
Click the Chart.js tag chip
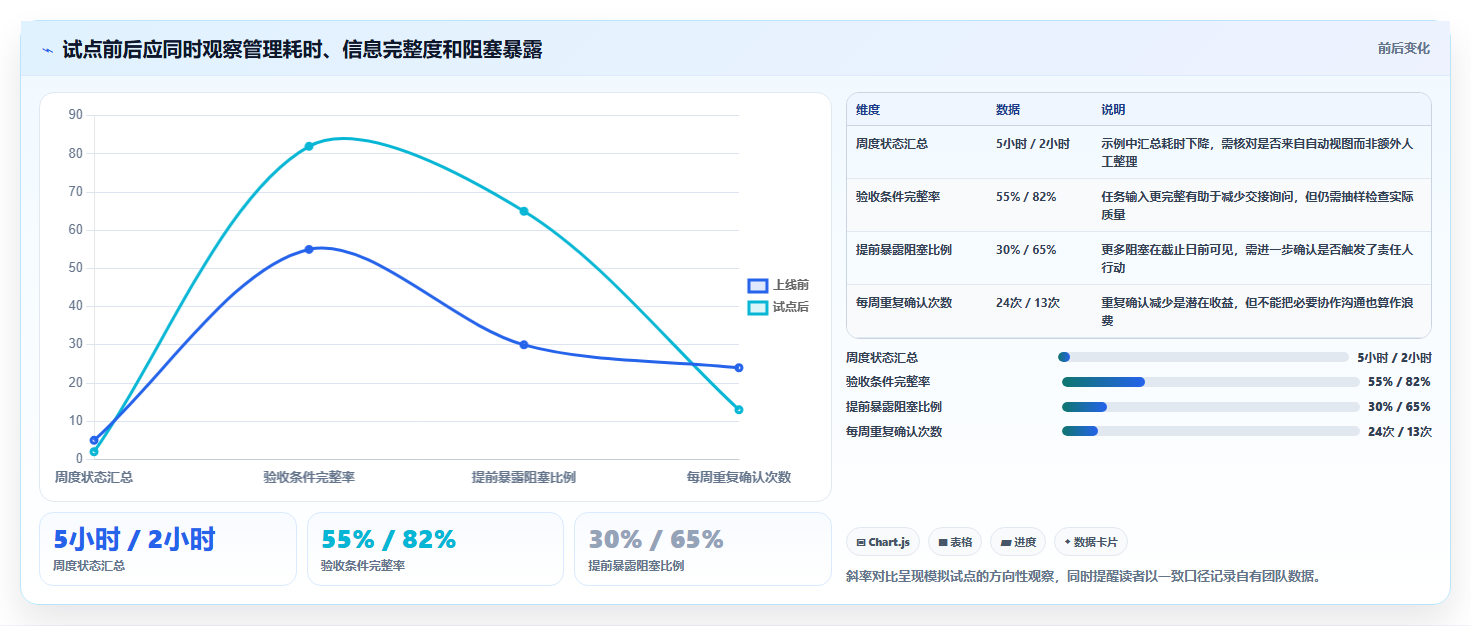pyautogui.click(x=883, y=542)
